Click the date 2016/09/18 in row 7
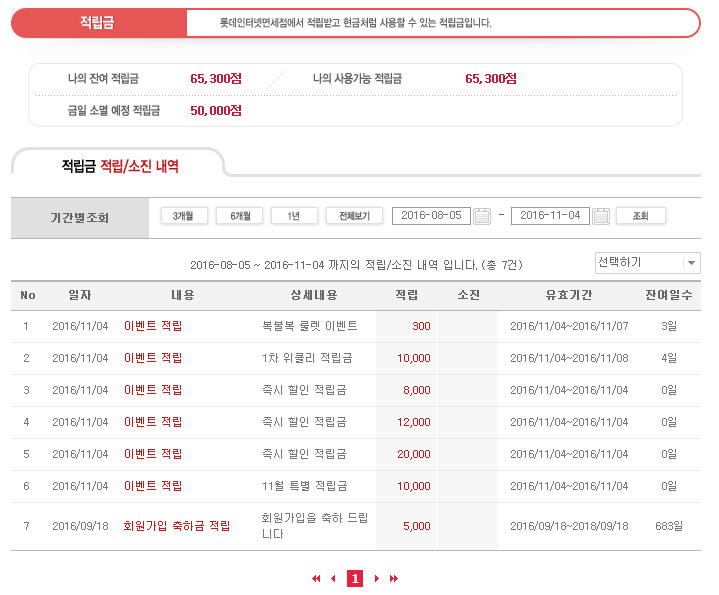The image size is (719, 595). [80, 526]
